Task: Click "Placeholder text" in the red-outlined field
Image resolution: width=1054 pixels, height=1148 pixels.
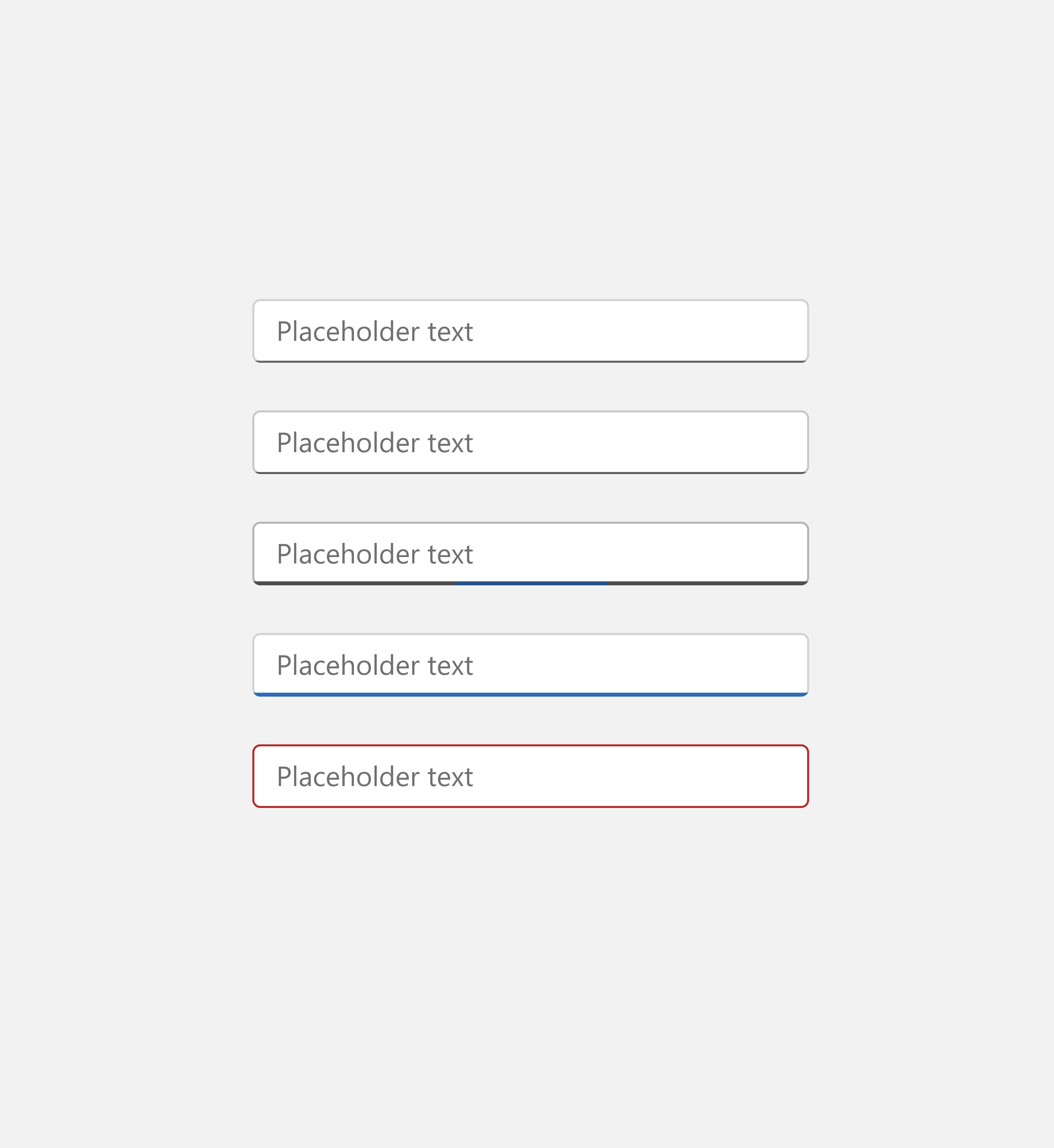Action: [x=375, y=776]
